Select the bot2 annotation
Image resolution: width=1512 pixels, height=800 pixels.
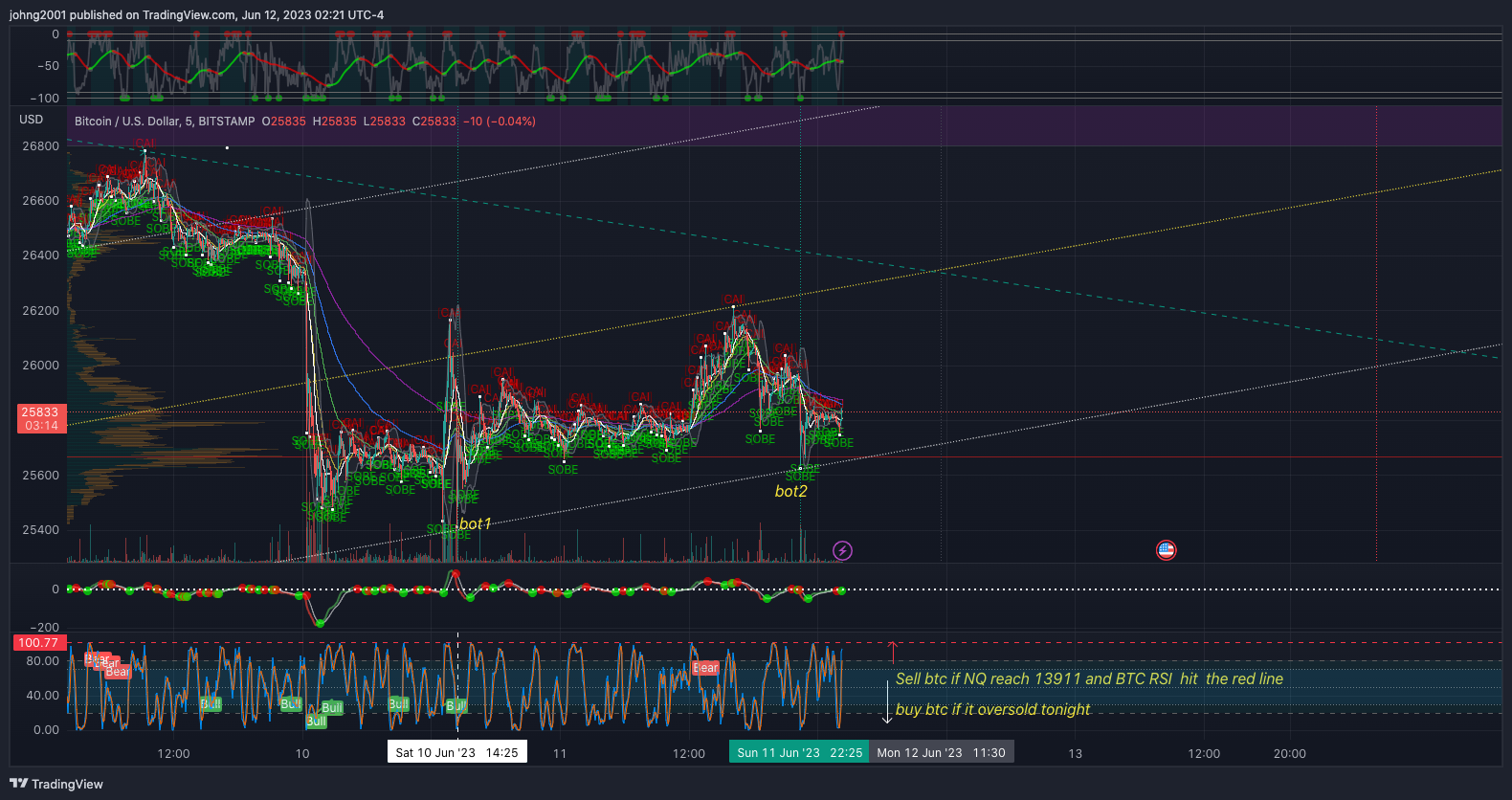[790, 491]
